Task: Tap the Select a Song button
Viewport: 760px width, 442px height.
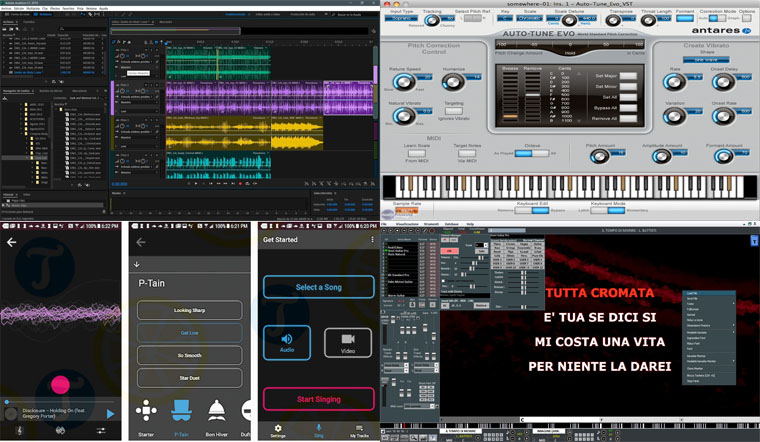Action: (x=319, y=287)
